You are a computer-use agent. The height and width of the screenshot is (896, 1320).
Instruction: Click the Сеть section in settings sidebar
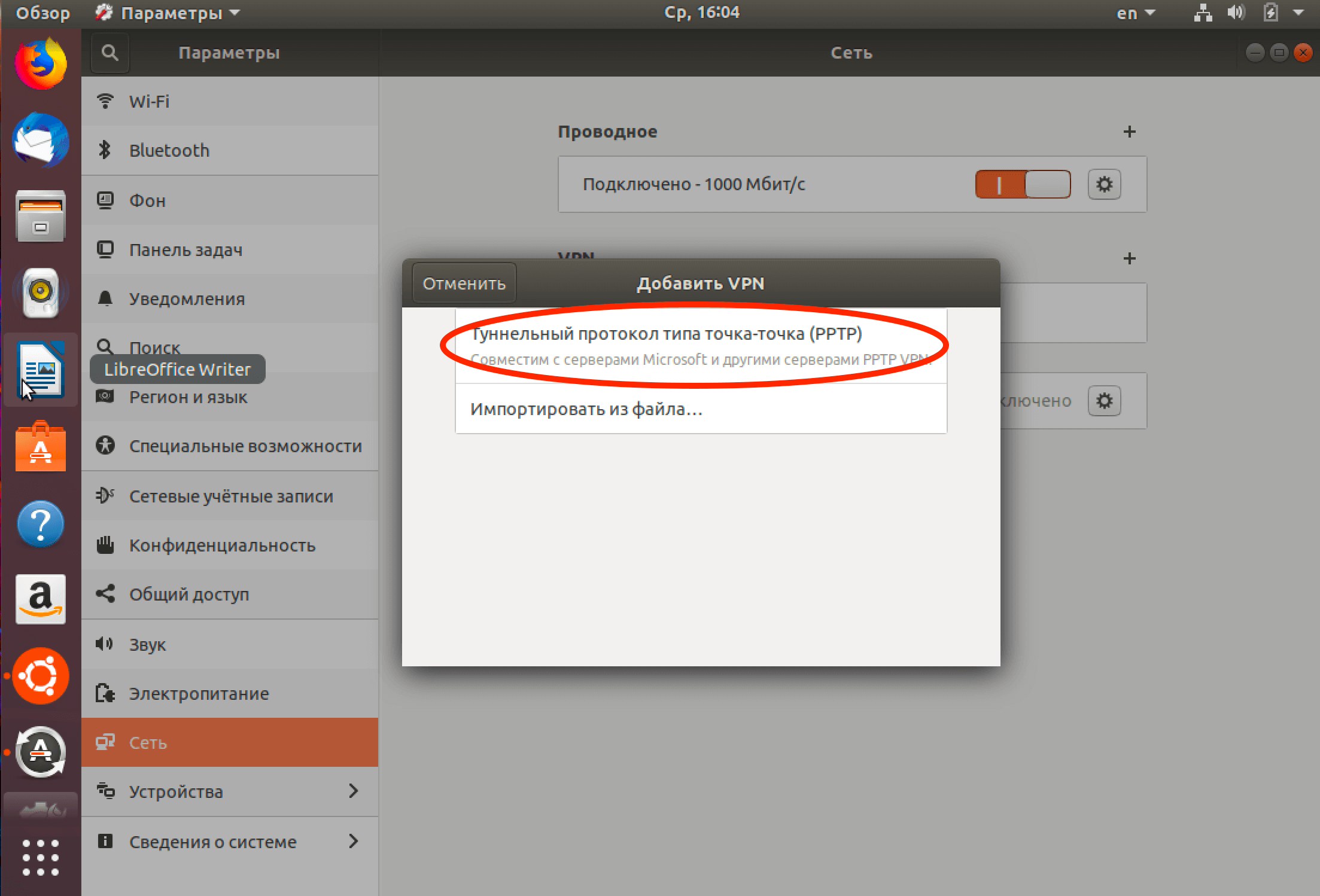pyautogui.click(x=229, y=741)
